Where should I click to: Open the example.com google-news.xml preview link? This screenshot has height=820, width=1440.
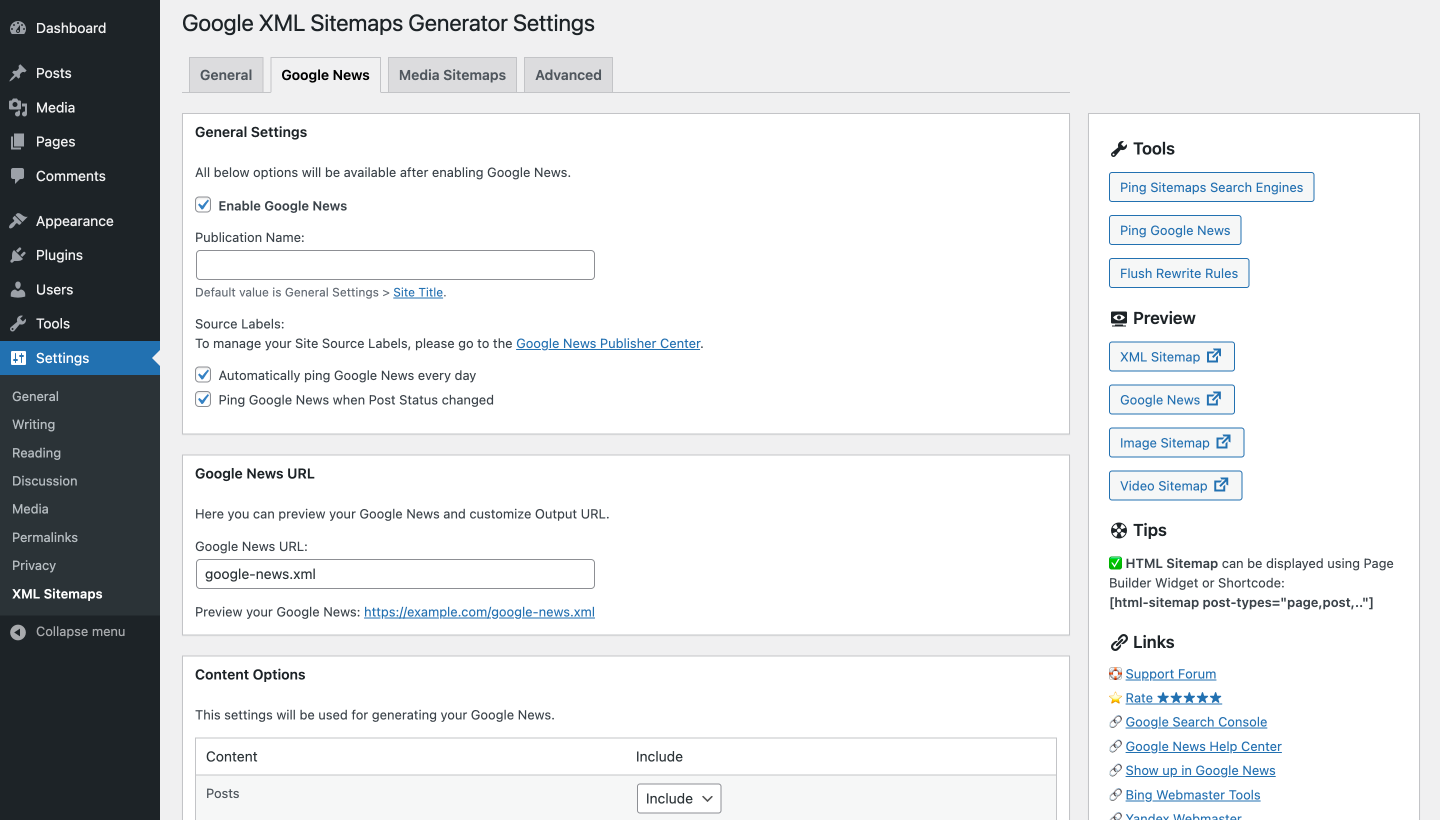click(479, 612)
